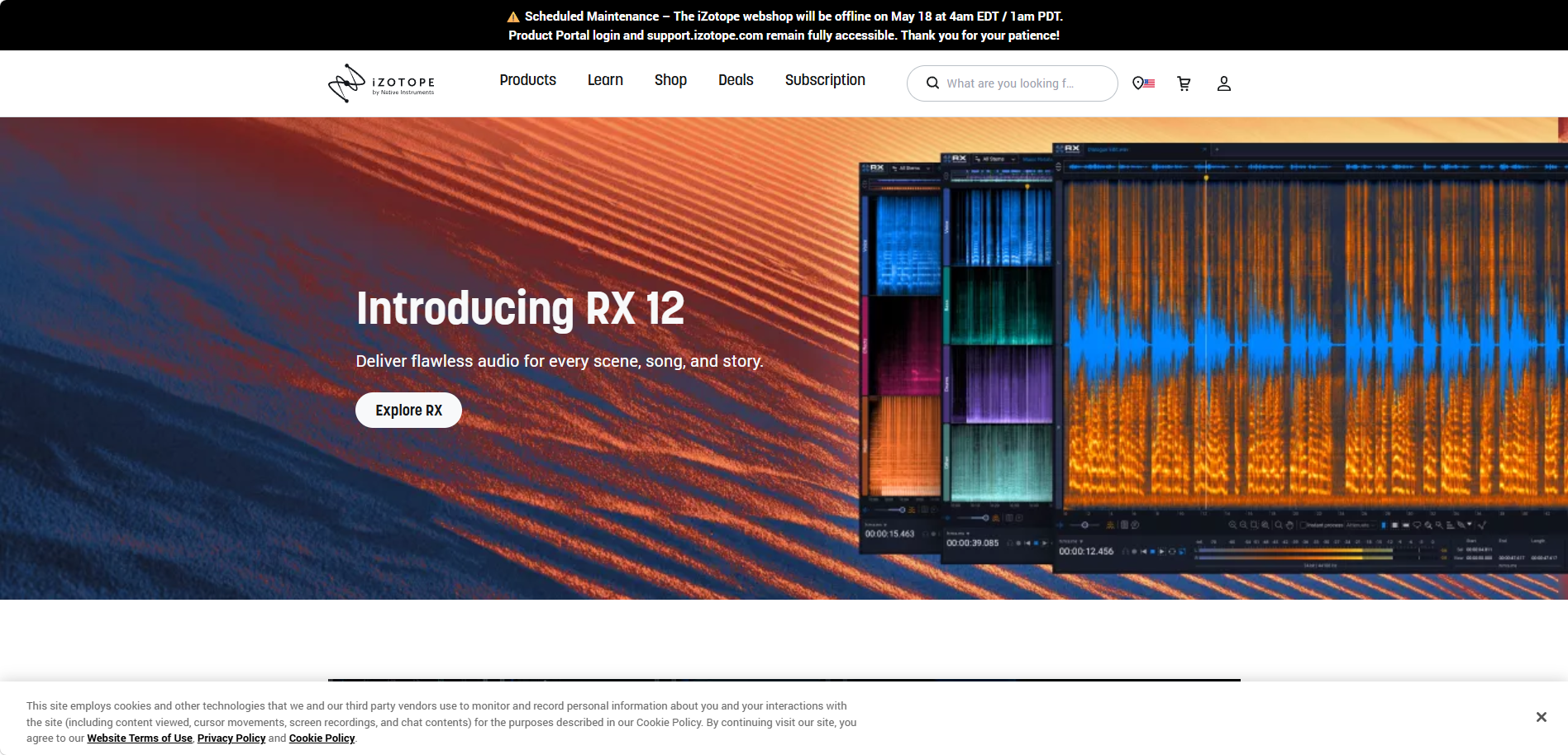The image size is (1568, 755).
Task: Dismiss the cookie notice banner
Action: click(1541, 717)
